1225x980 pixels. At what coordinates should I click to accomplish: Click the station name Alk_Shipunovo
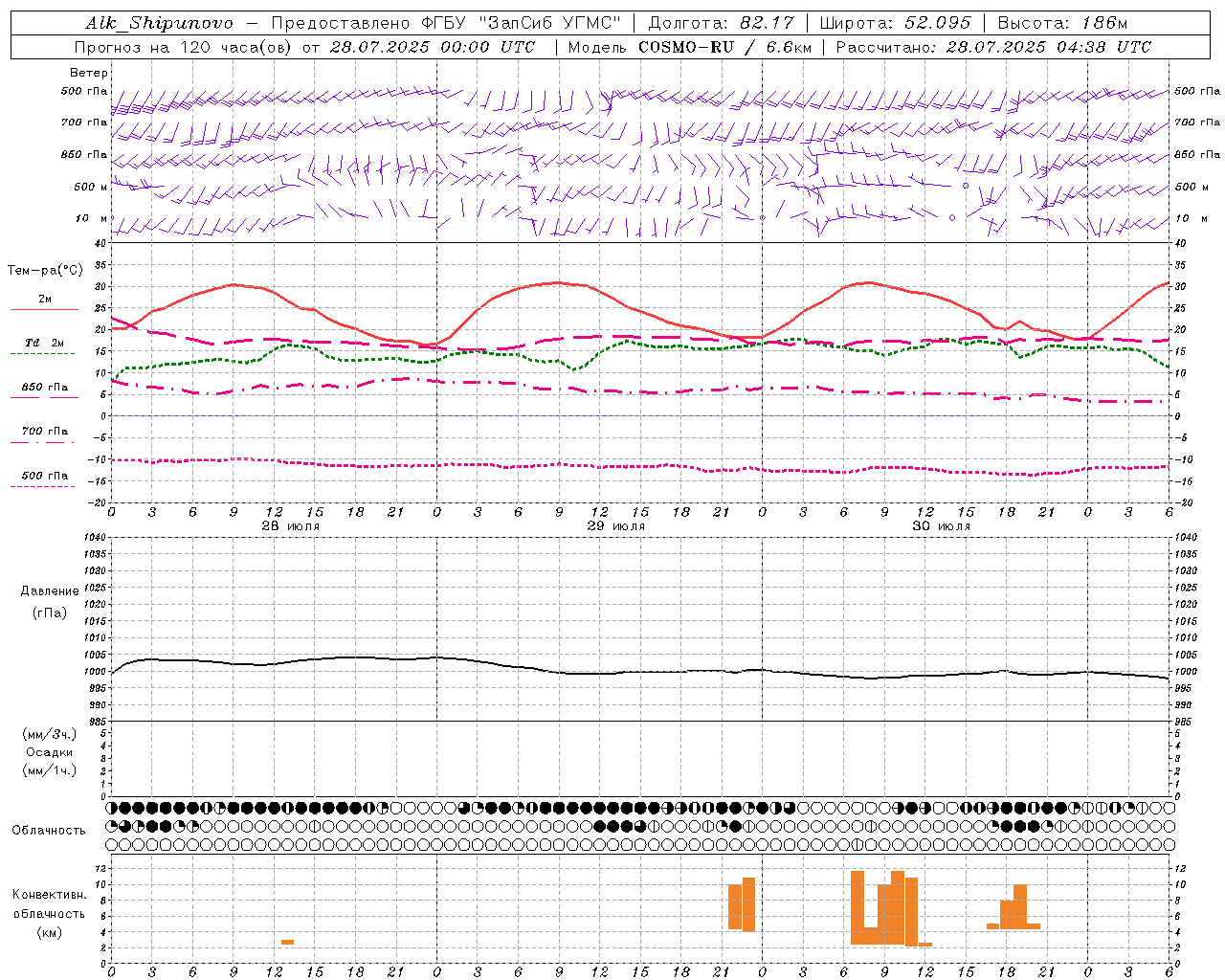coord(159,23)
